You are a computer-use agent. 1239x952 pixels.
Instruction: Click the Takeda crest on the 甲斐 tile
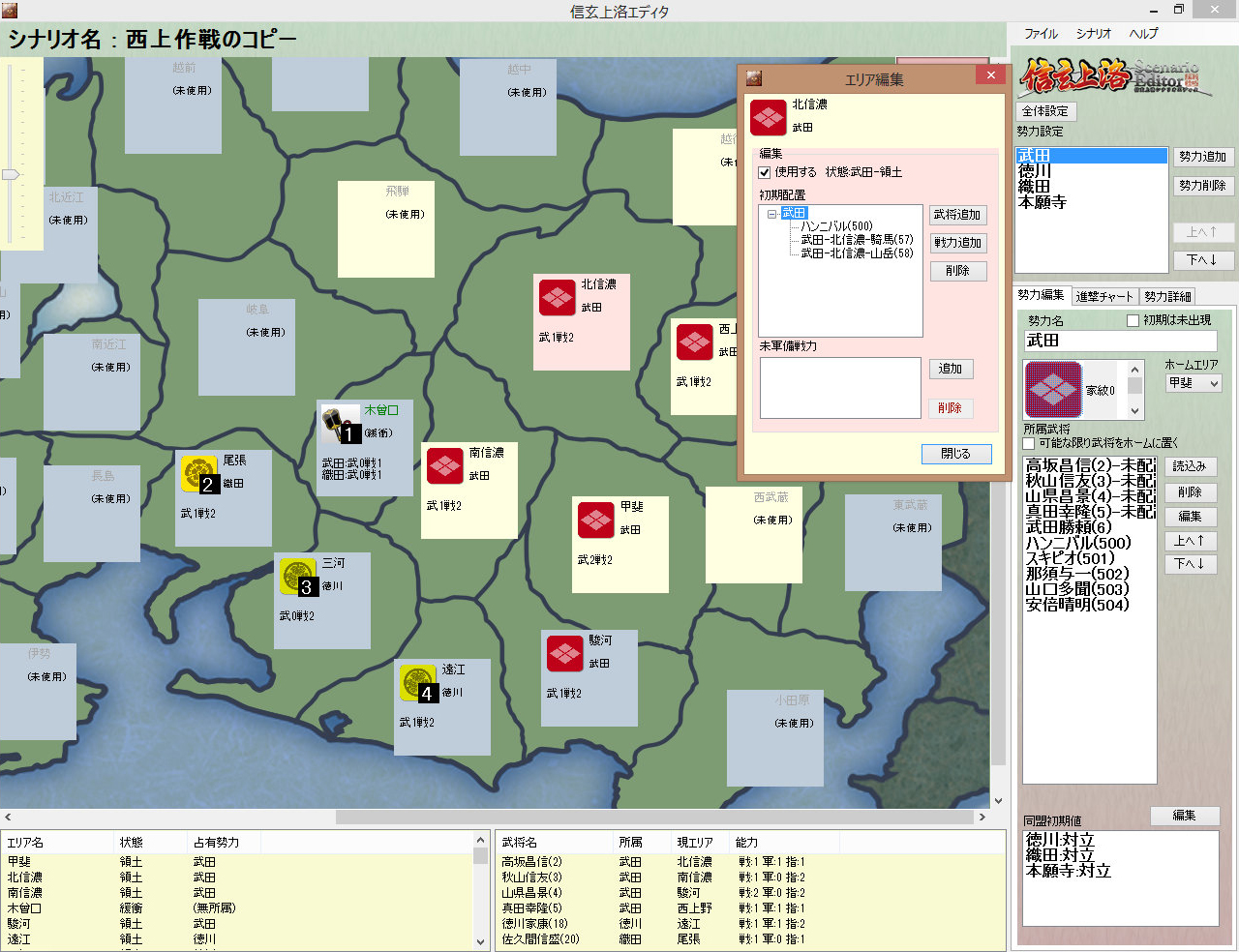595,520
